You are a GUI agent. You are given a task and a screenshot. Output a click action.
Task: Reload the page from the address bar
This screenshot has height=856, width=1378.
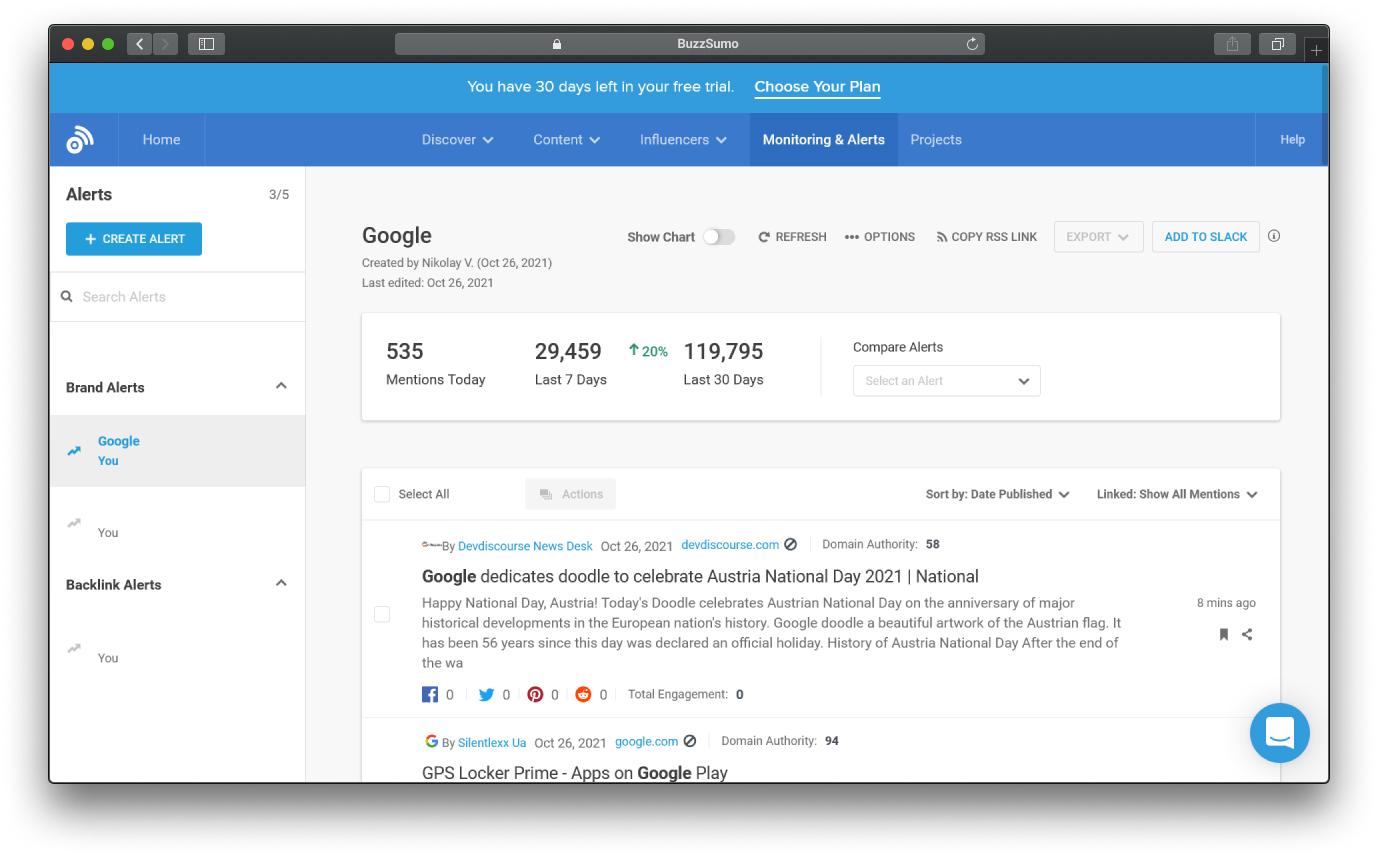tap(972, 44)
